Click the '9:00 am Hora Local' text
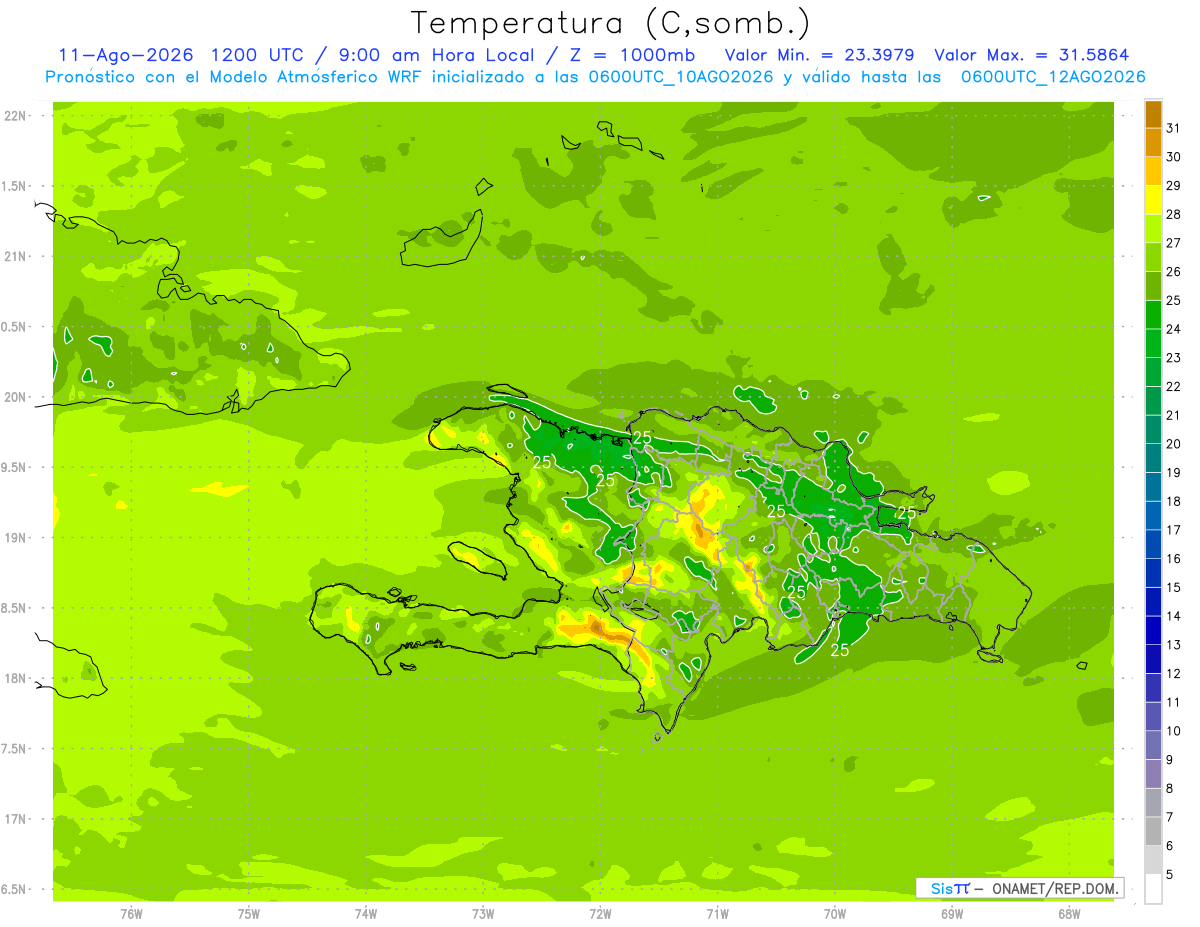The width and height of the screenshot is (1200, 927). [x=435, y=55]
